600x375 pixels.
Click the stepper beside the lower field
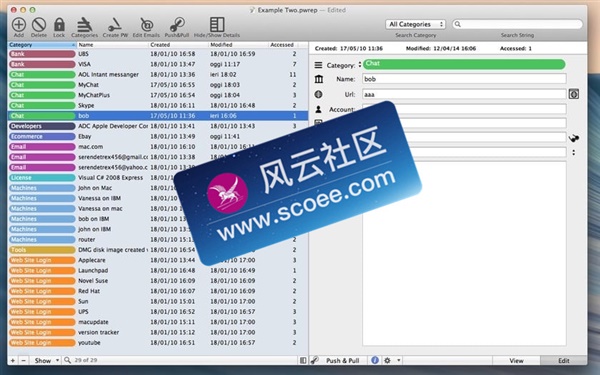[x=573, y=152]
